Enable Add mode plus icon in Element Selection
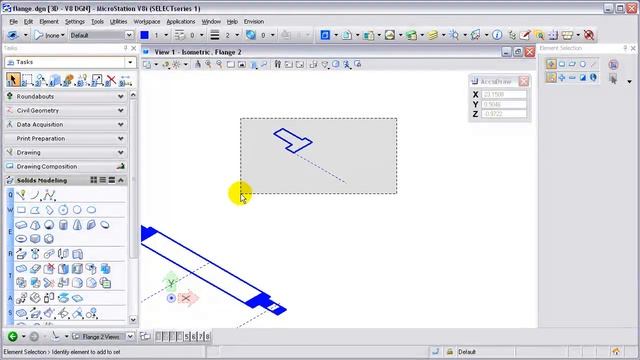640x360 pixels. click(x=562, y=77)
